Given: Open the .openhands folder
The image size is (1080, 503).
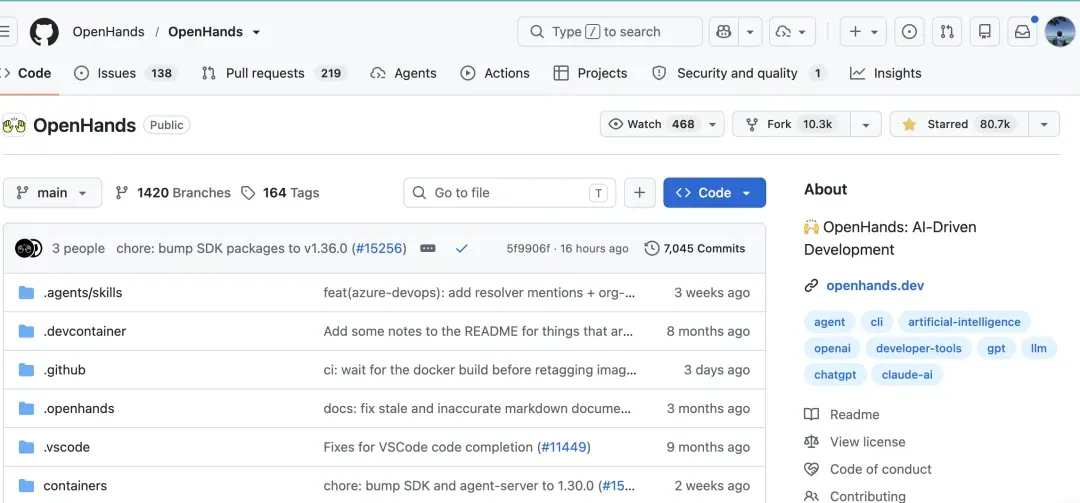Looking at the screenshot, I should click(x=79, y=409).
